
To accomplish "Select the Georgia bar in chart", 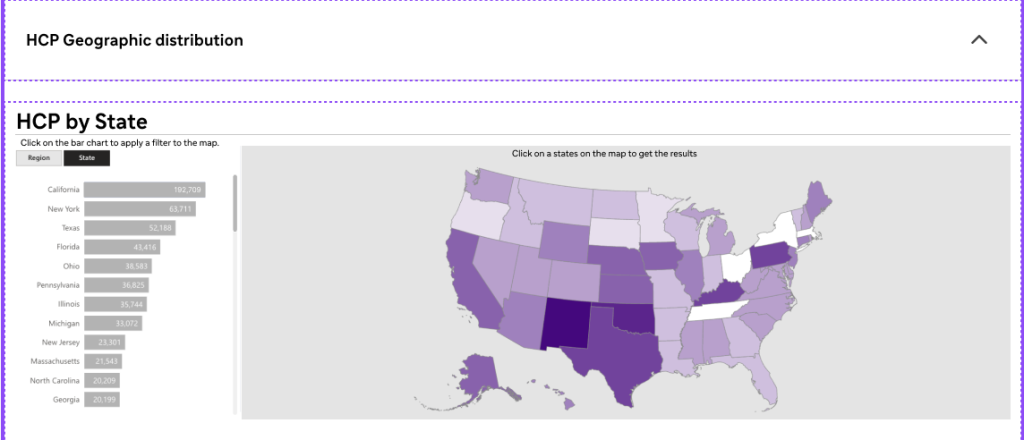I will pyautogui.click(x=102, y=399).
